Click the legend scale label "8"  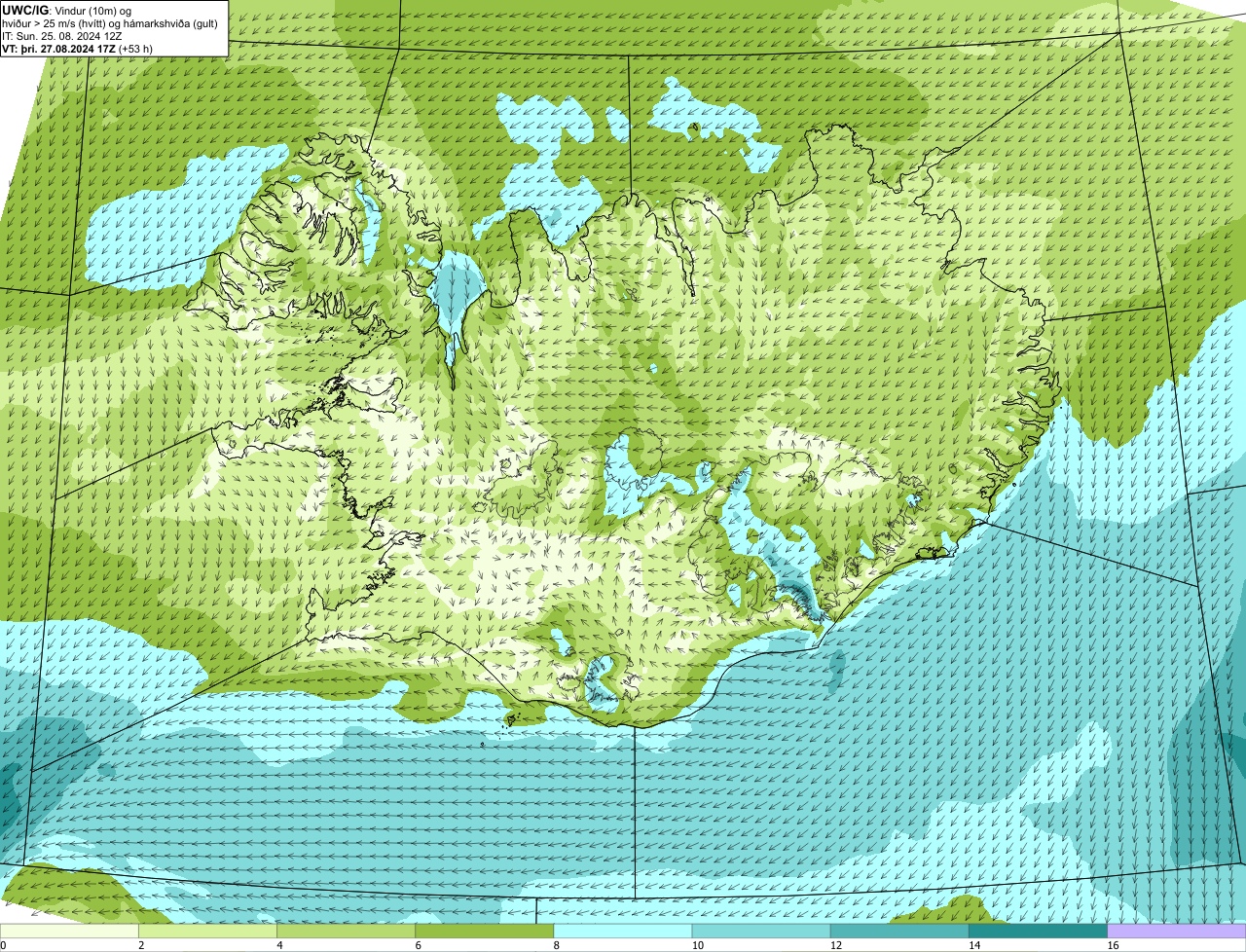(557, 945)
